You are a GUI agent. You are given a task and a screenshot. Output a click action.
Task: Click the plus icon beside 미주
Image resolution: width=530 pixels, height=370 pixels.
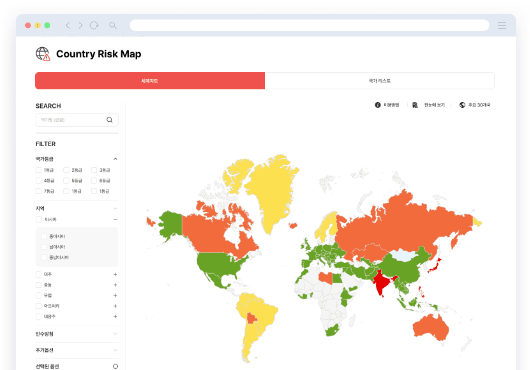pyautogui.click(x=115, y=274)
